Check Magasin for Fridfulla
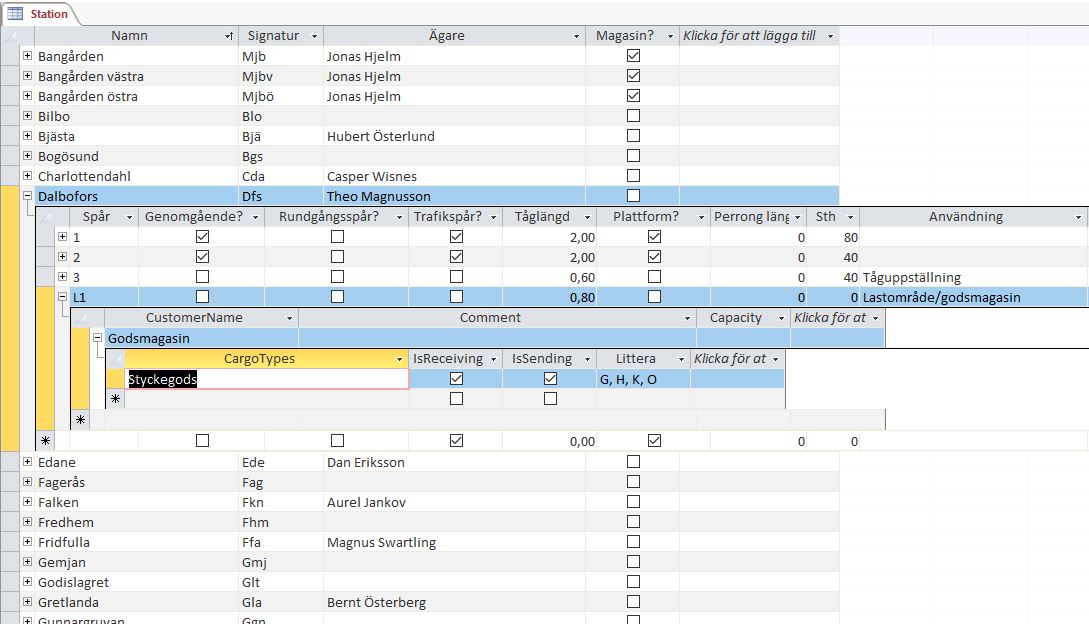 click(x=633, y=541)
